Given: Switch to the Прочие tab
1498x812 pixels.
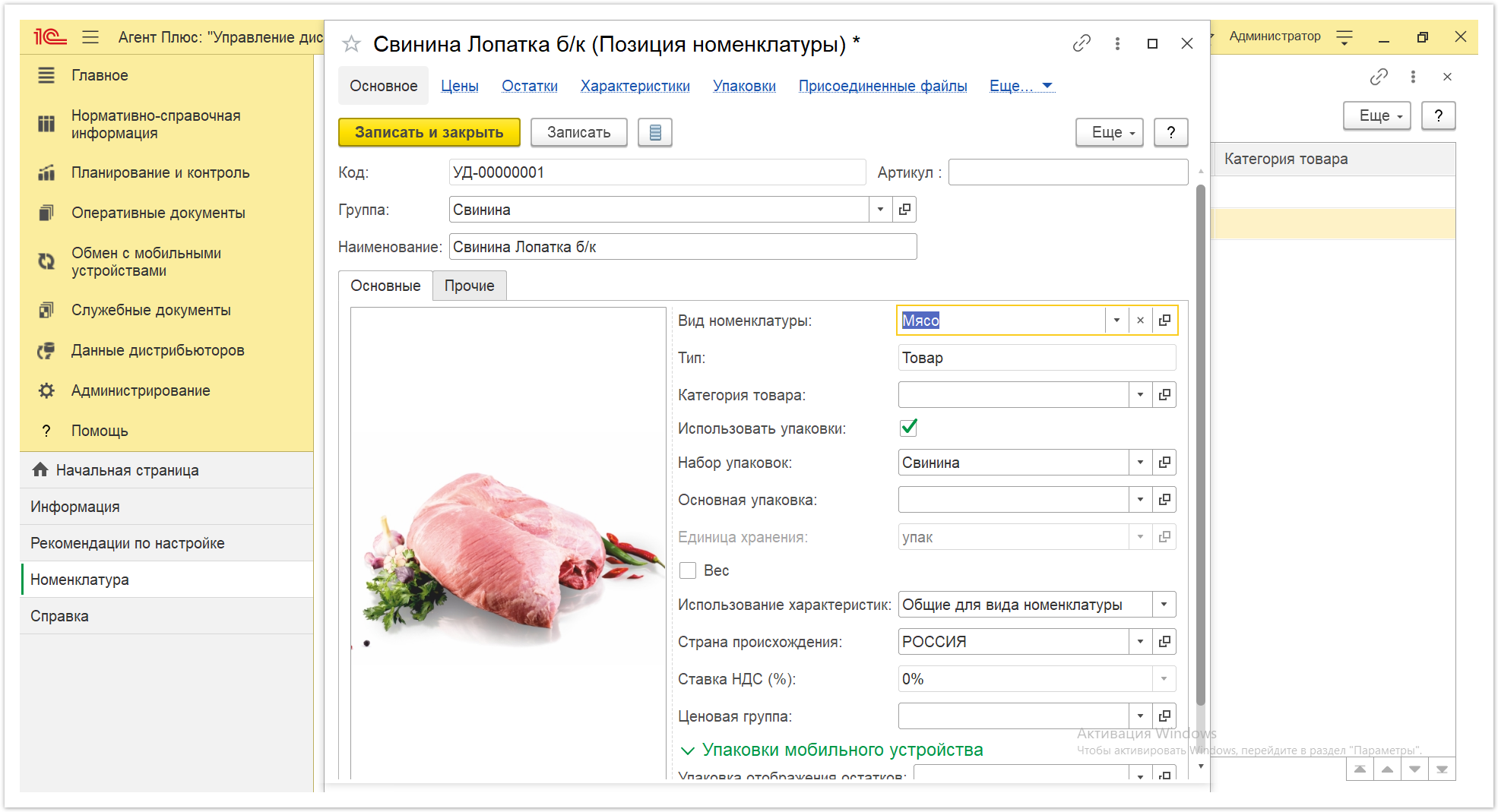Looking at the screenshot, I should [x=469, y=286].
